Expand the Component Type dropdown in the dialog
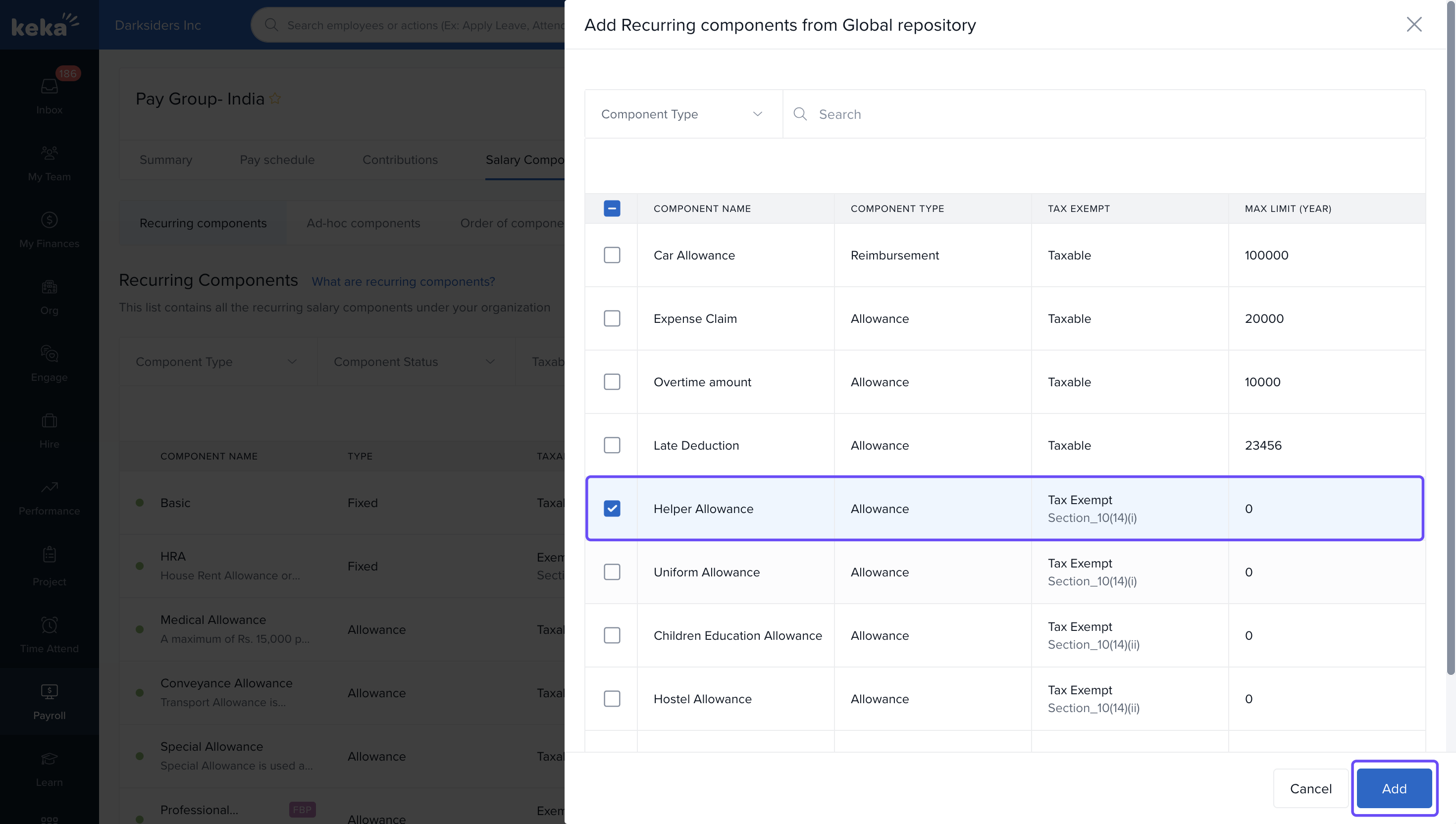 click(x=683, y=114)
